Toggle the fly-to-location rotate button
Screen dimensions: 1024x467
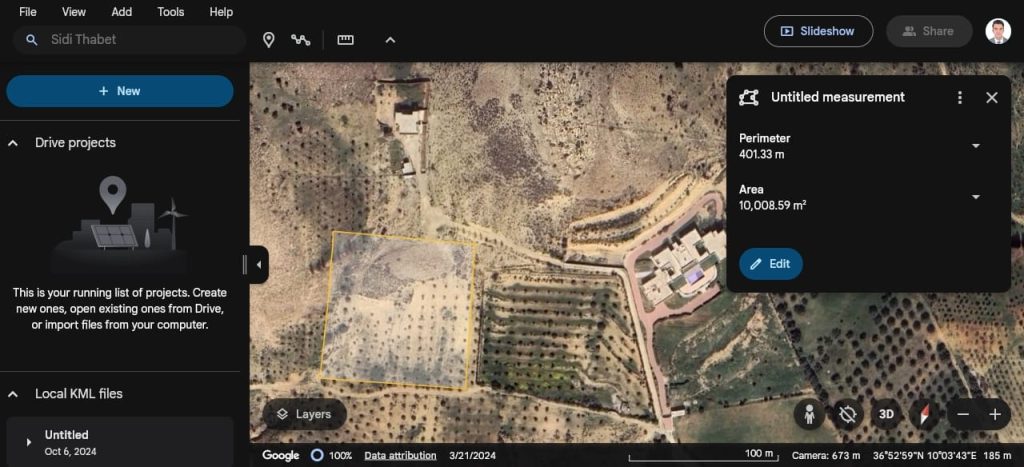coord(848,414)
